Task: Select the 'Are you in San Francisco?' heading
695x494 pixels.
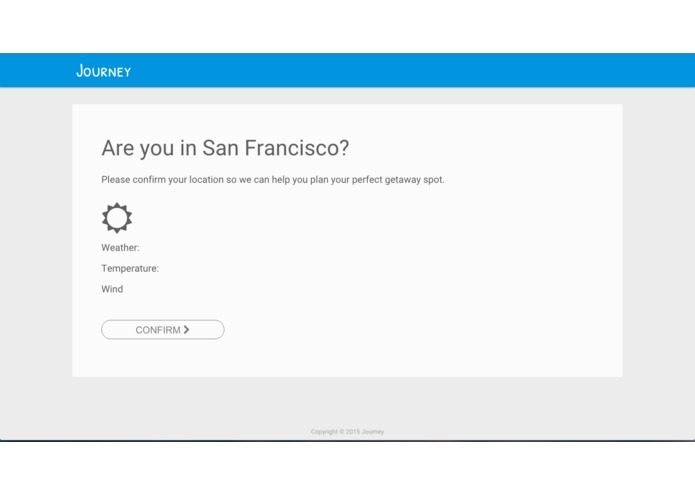Action: tap(225, 148)
